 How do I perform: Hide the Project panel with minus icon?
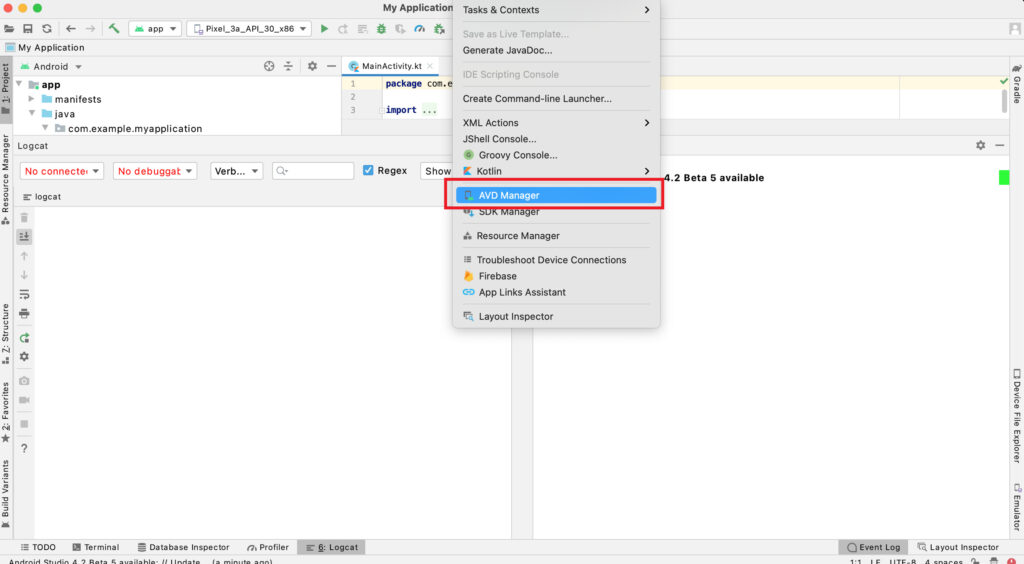point(331,66)
